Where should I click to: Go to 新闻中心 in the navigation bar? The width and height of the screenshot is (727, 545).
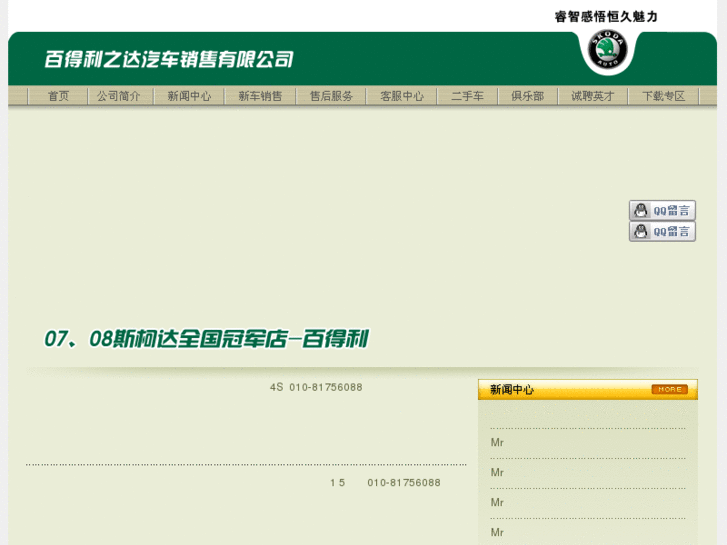pos(189,96)
